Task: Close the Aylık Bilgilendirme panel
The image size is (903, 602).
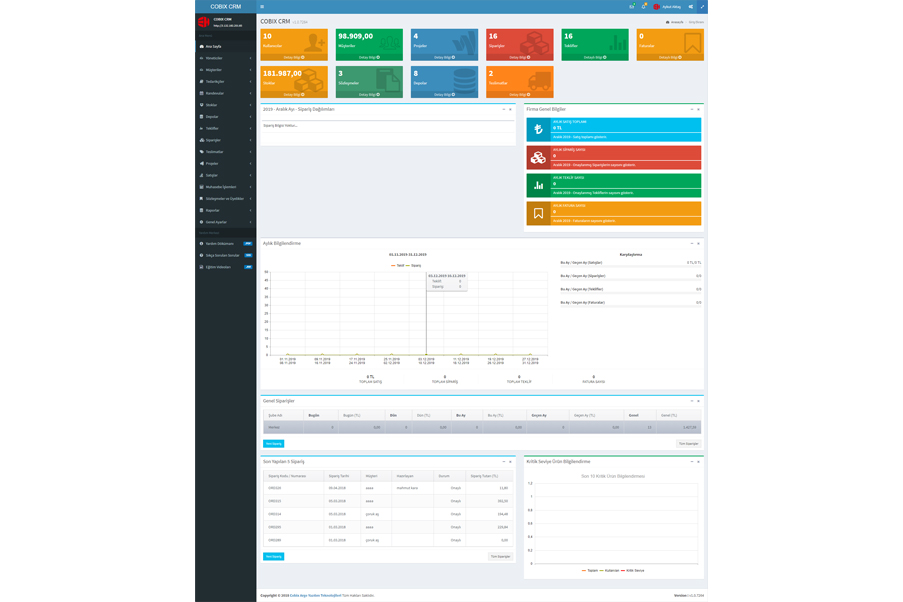Action: pyautogui.click(x=699, y=244)
